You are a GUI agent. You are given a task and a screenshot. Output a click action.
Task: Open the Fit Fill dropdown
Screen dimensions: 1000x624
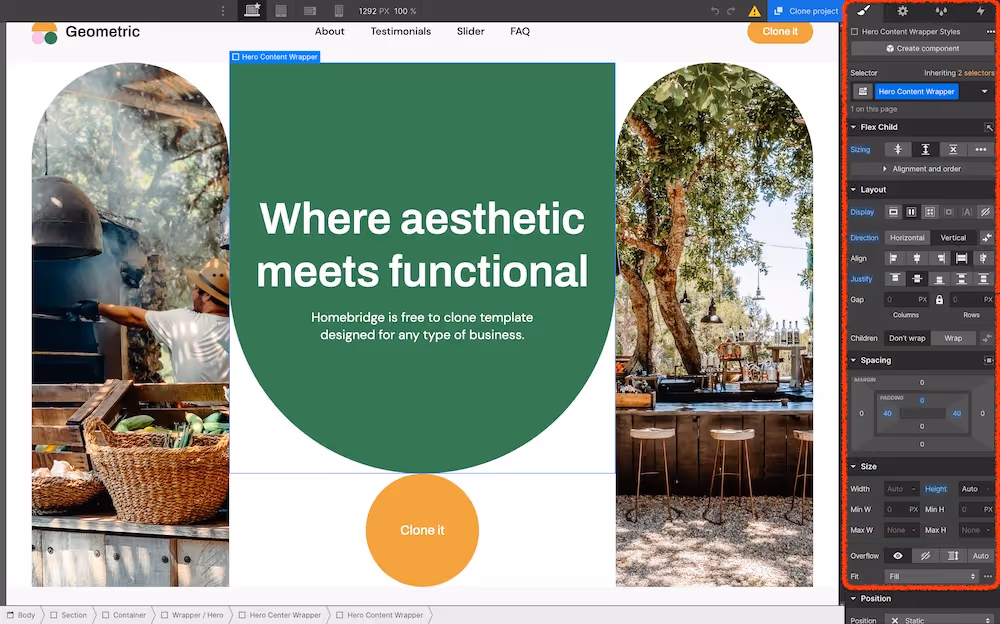coord(932,576)
